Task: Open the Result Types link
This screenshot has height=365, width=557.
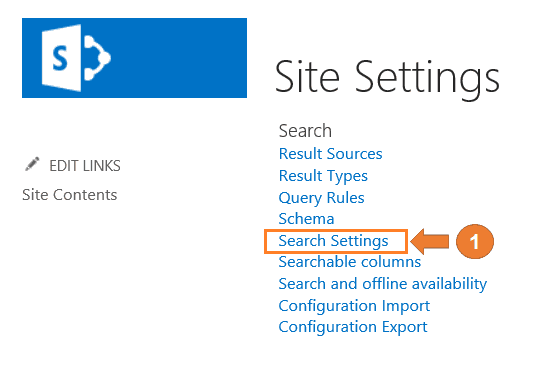Action: [x=323, y=176]
